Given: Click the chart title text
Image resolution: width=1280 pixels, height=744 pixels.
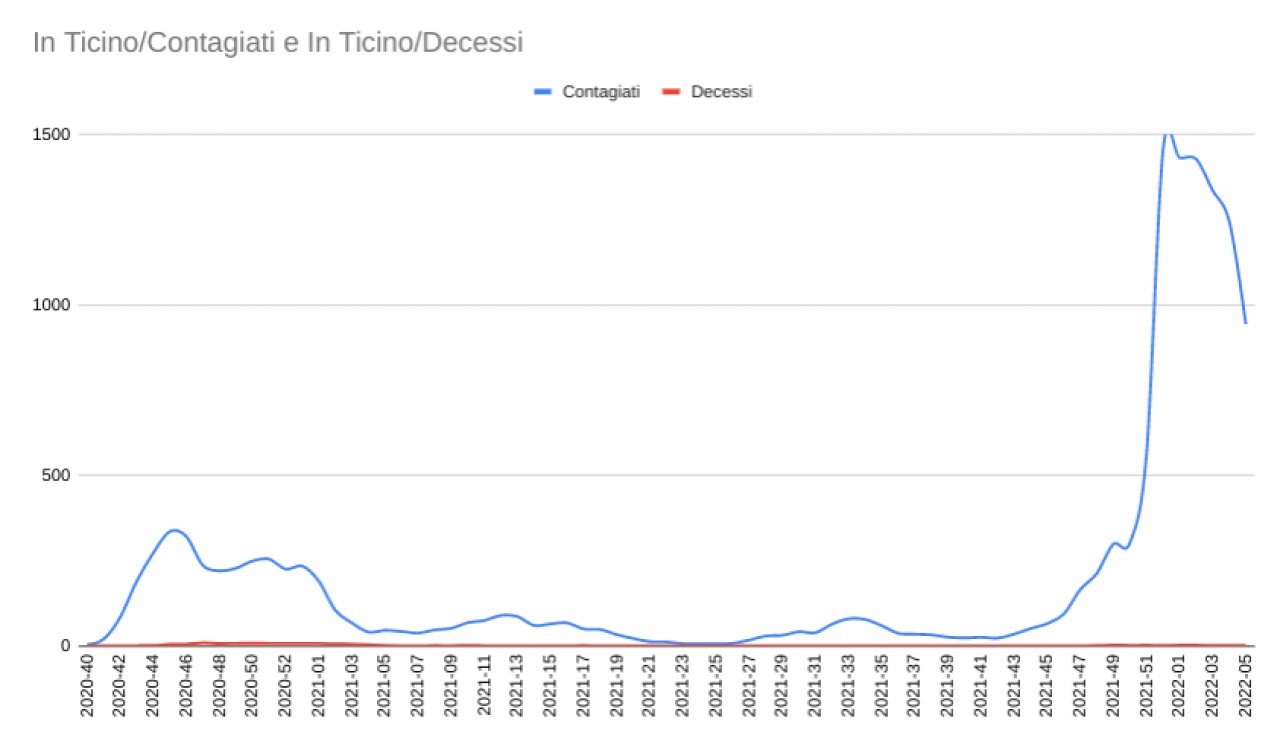Looking at the screenshot, I should pos(278,43).
